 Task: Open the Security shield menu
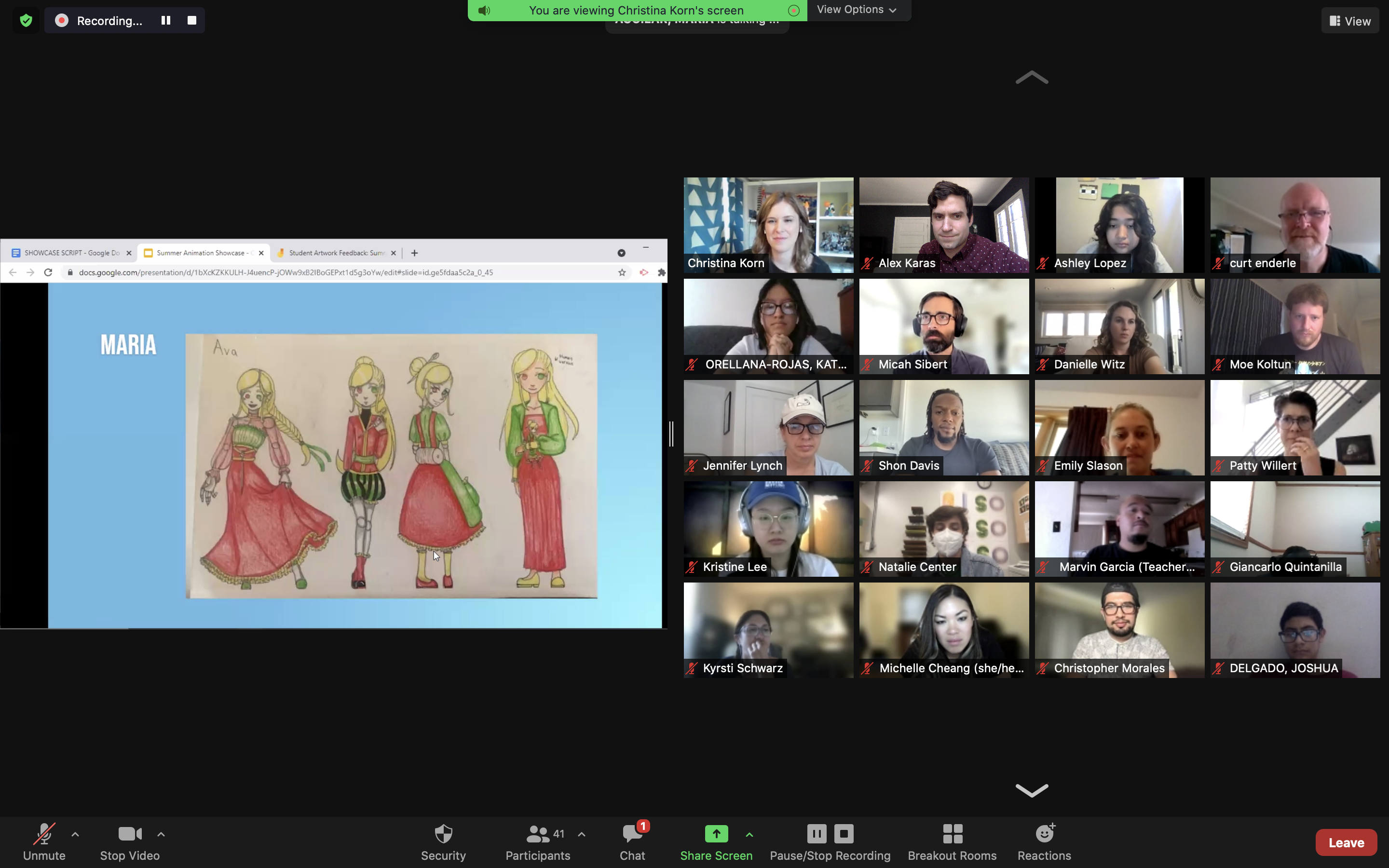point(443,841)
